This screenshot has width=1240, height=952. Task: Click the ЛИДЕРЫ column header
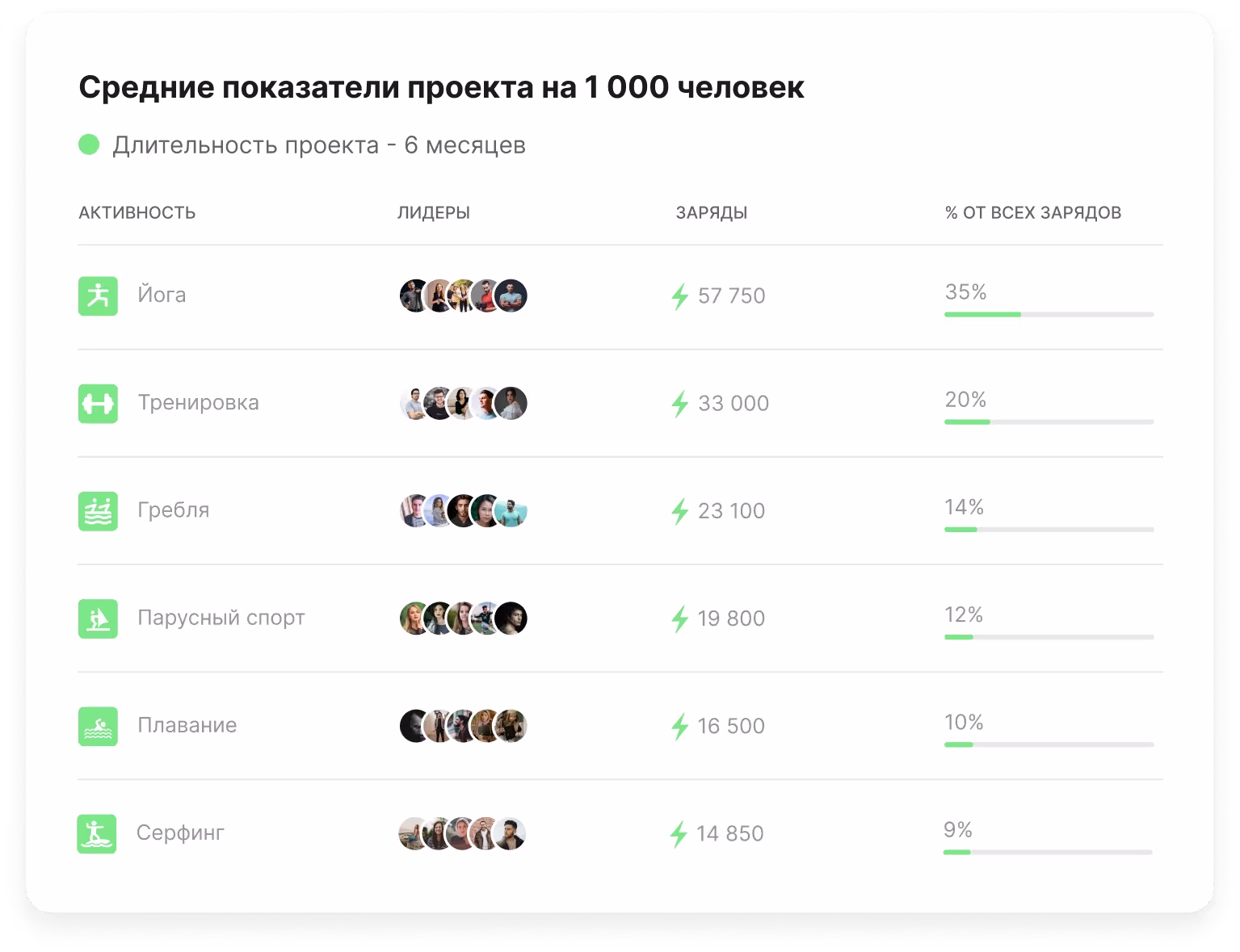[x=433, y=213]
